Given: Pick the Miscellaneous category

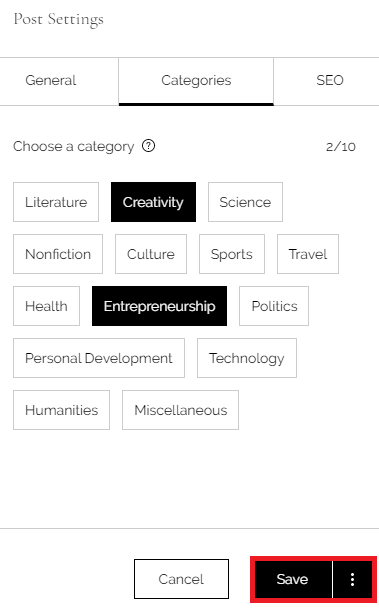Looking at the screenshot, I should pos(181,410).
